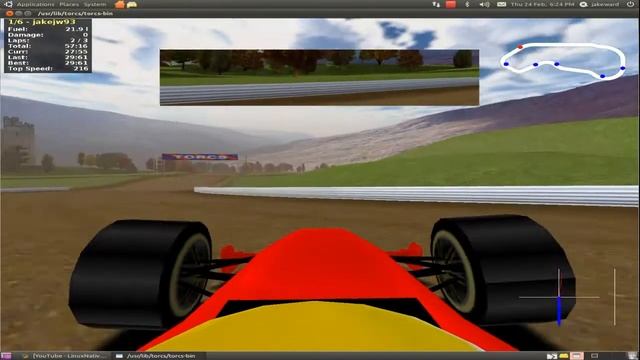Click the show desktop icon in bottom panel
This screenshot has width=640, height=360.
6,356
